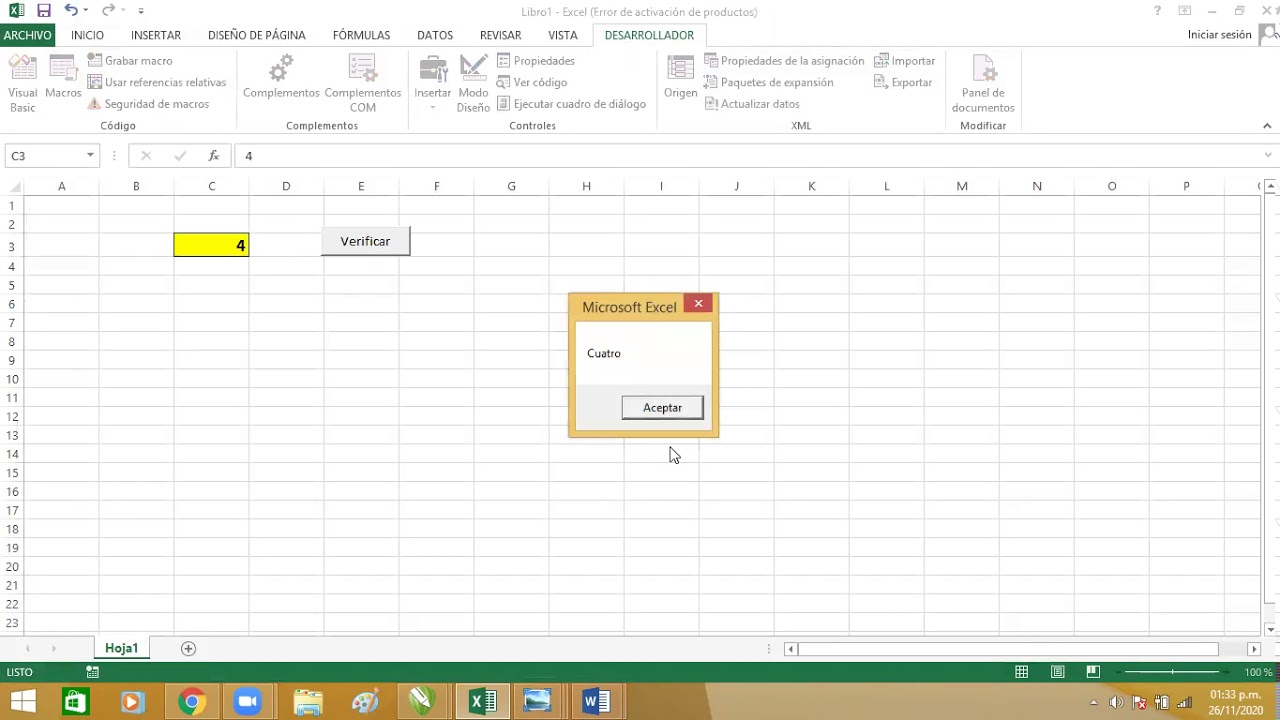Open the Complementos add-ins dialog
This screenshot has width=1280, height=720.
click(x=281, y=78)
